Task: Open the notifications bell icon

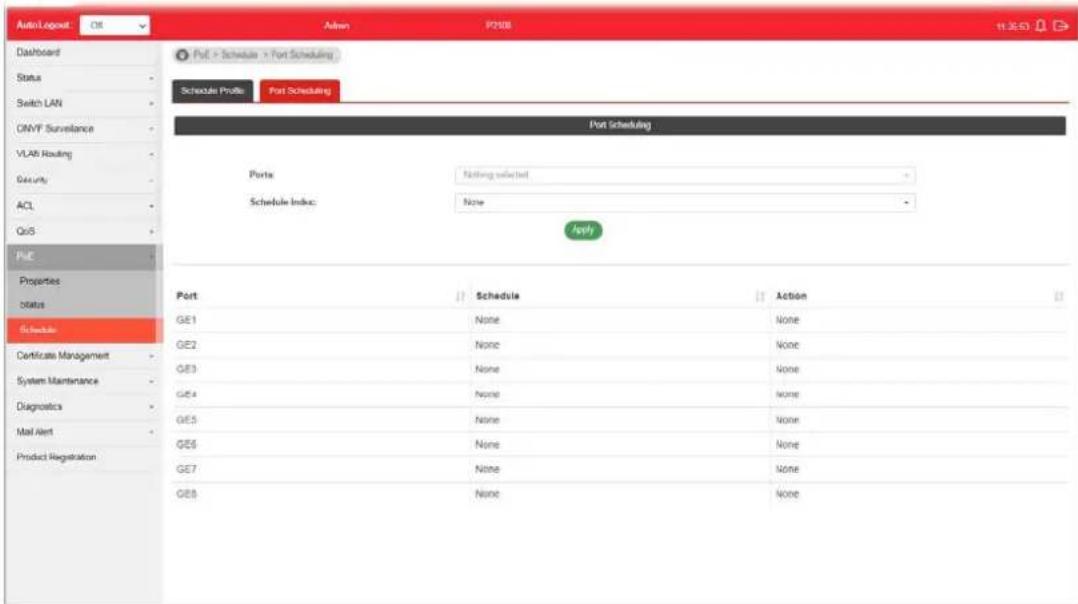Action: (x=1040, y=25)
